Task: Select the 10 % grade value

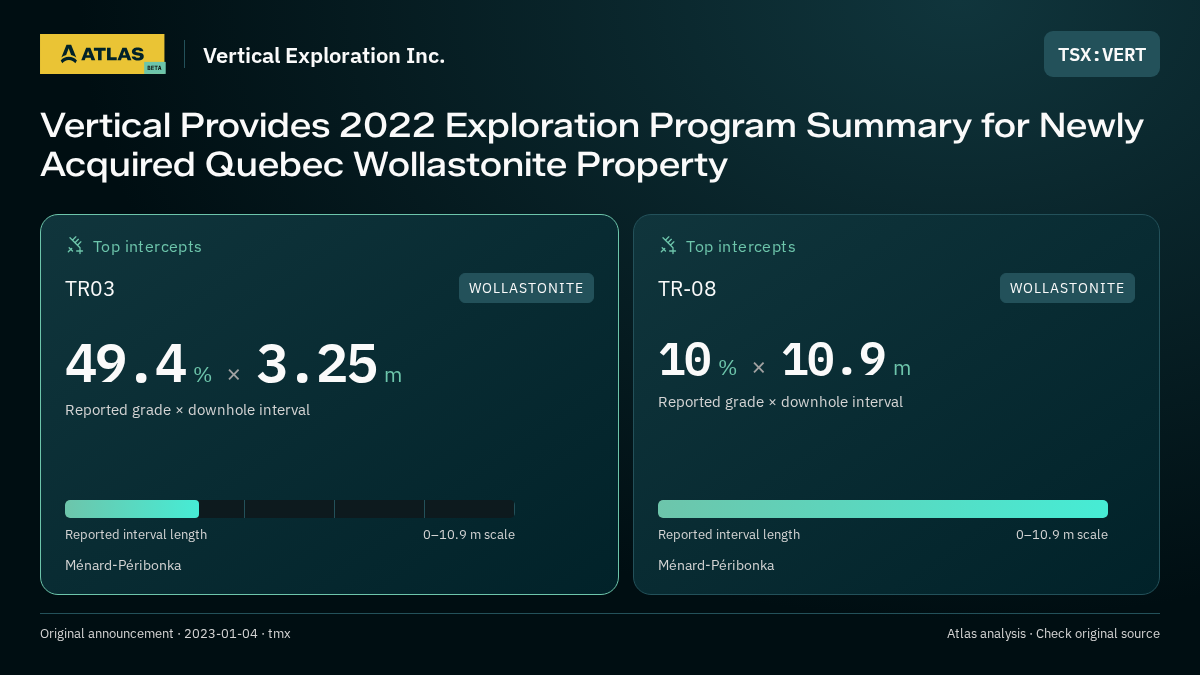Action: pyautogui.click(x=697, y=360)
